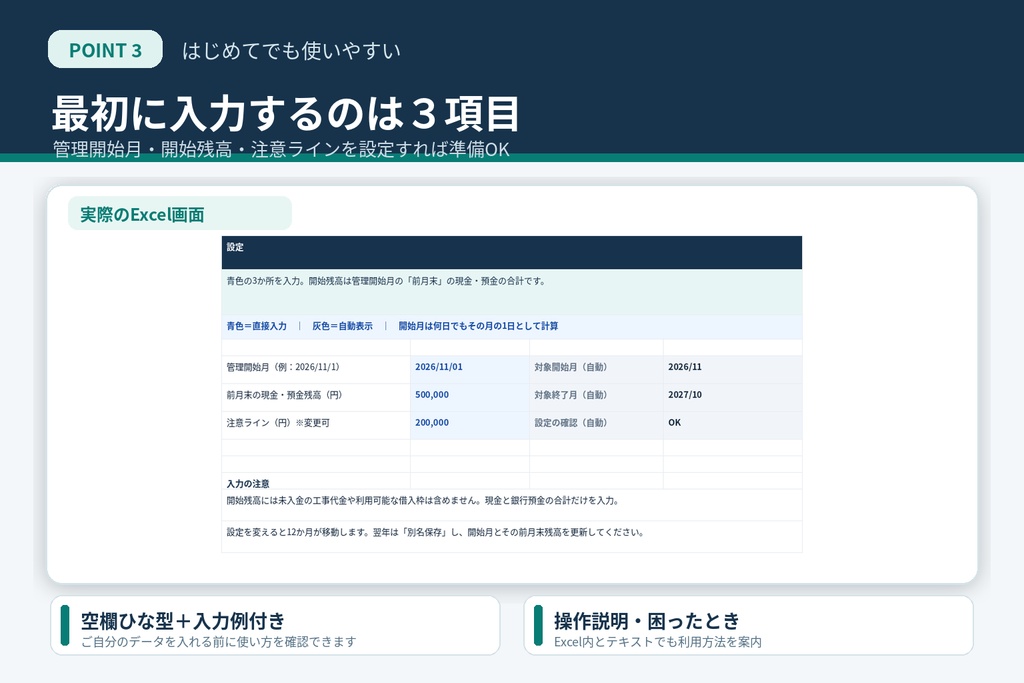Open the Excel settings screenshot thumbnail

512,394
